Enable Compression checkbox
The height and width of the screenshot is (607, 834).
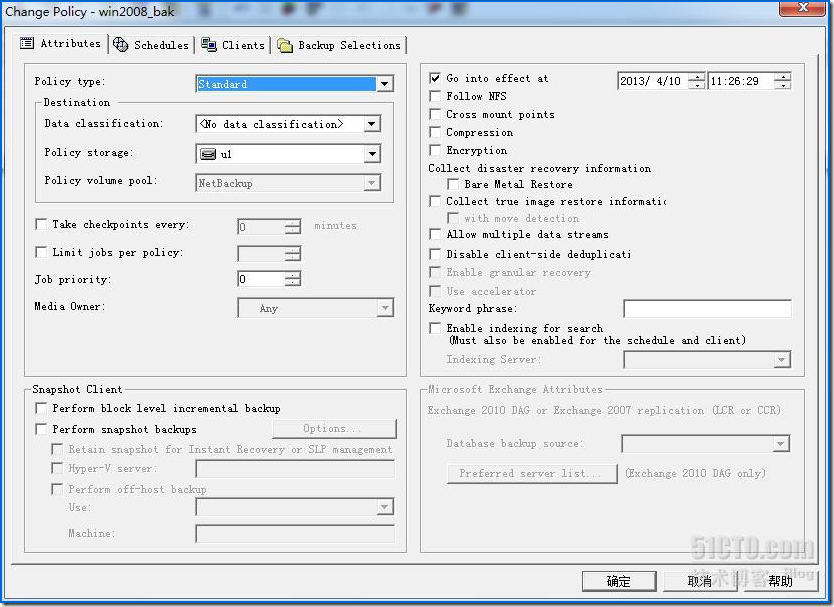(435, 132)
